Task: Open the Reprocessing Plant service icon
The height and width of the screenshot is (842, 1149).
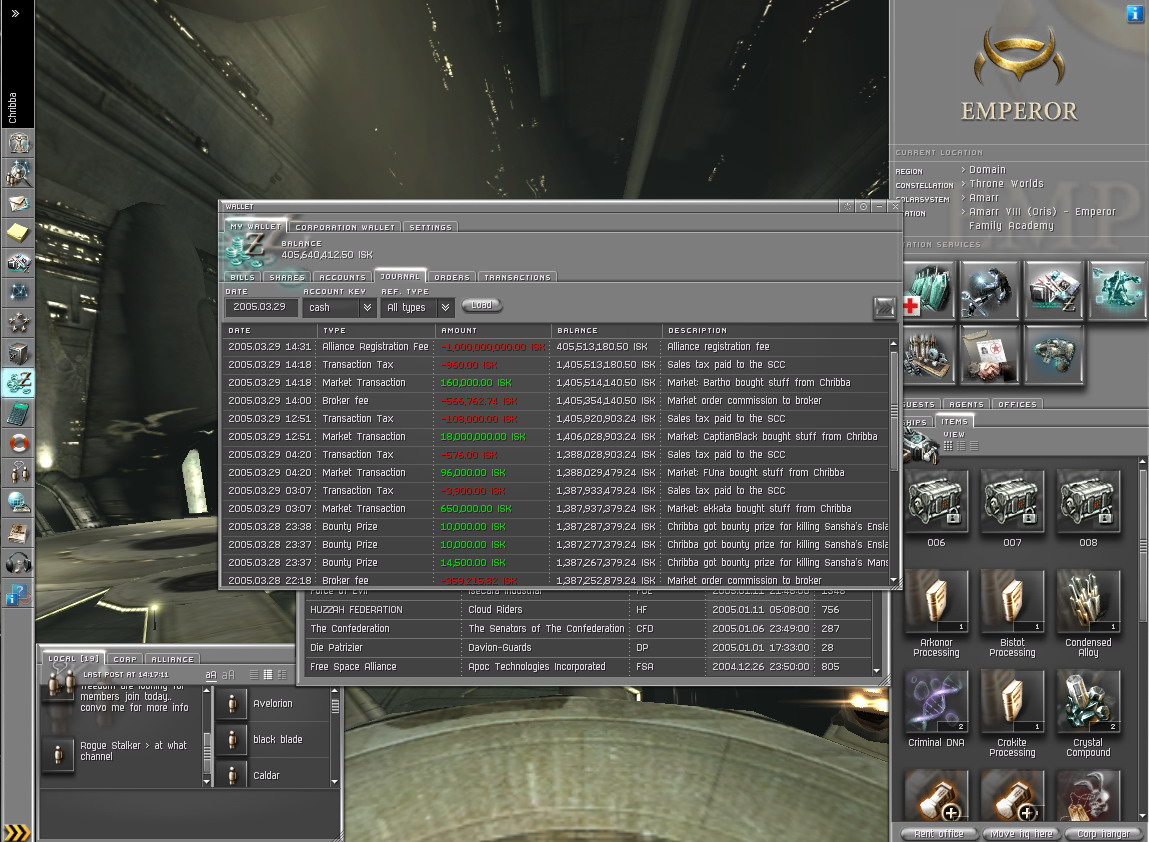Action: coord(1054,355)
